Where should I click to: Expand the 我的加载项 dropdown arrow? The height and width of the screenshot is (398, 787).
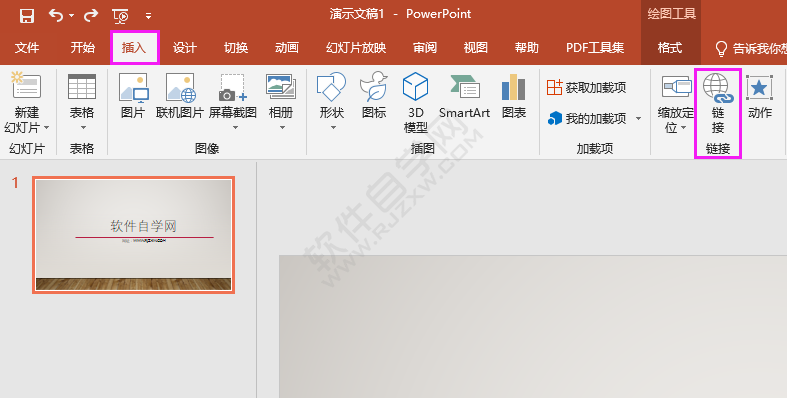638,119
